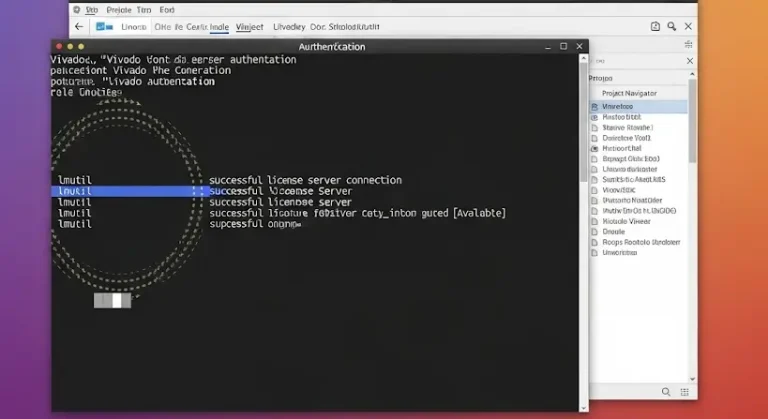Click the Authentication terminal title bar
The image size is (768, 419).
click(x=319, y=47)
